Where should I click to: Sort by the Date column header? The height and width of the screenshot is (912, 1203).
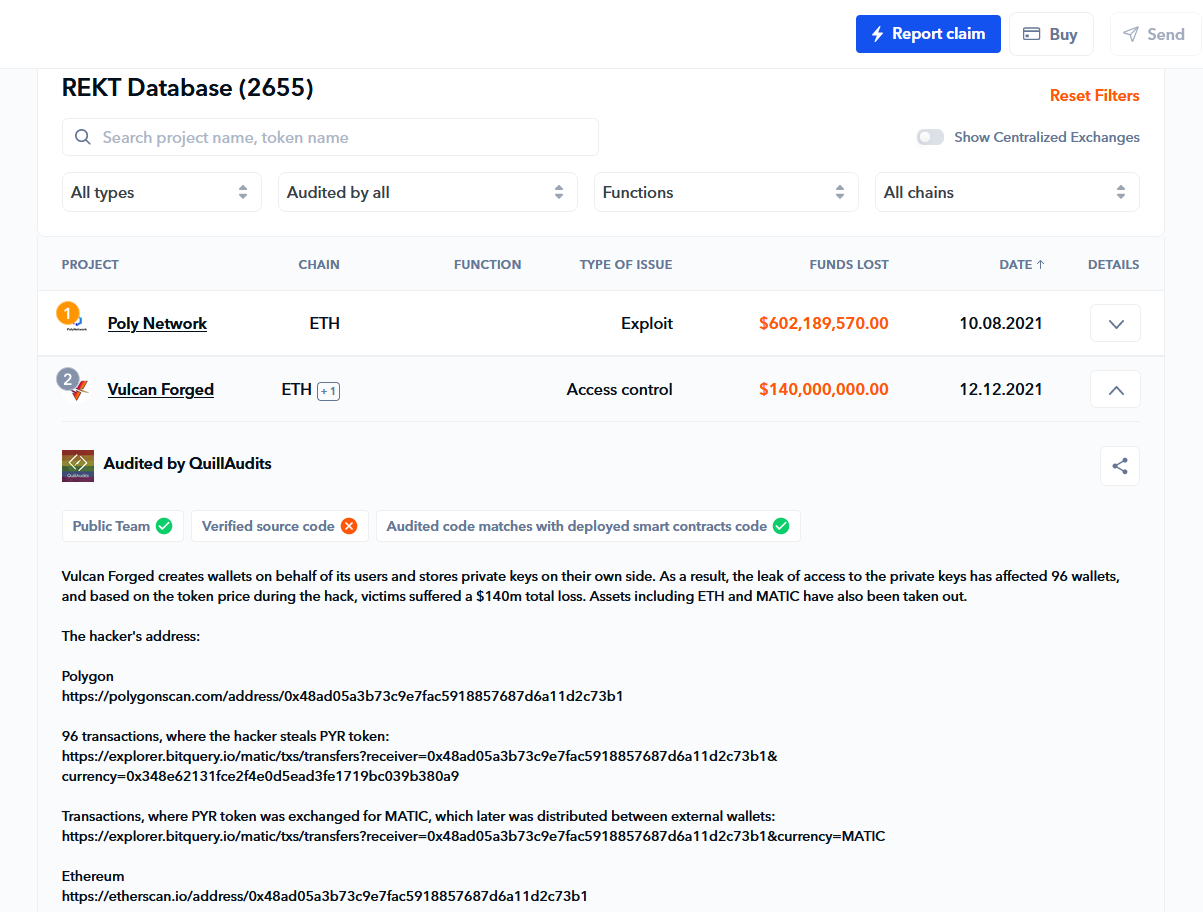[x=1021, y=265]
